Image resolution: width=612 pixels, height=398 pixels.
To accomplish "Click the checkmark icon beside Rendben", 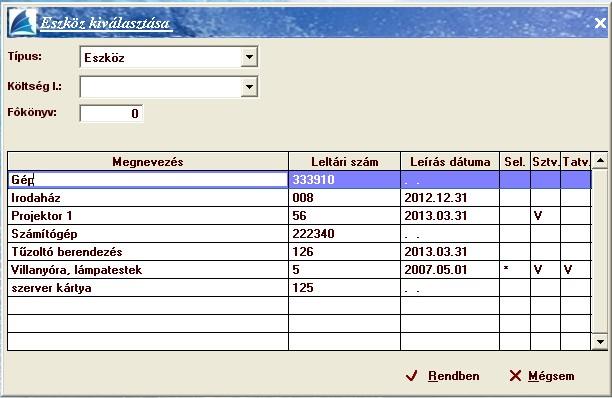I will tap(411, 376).
